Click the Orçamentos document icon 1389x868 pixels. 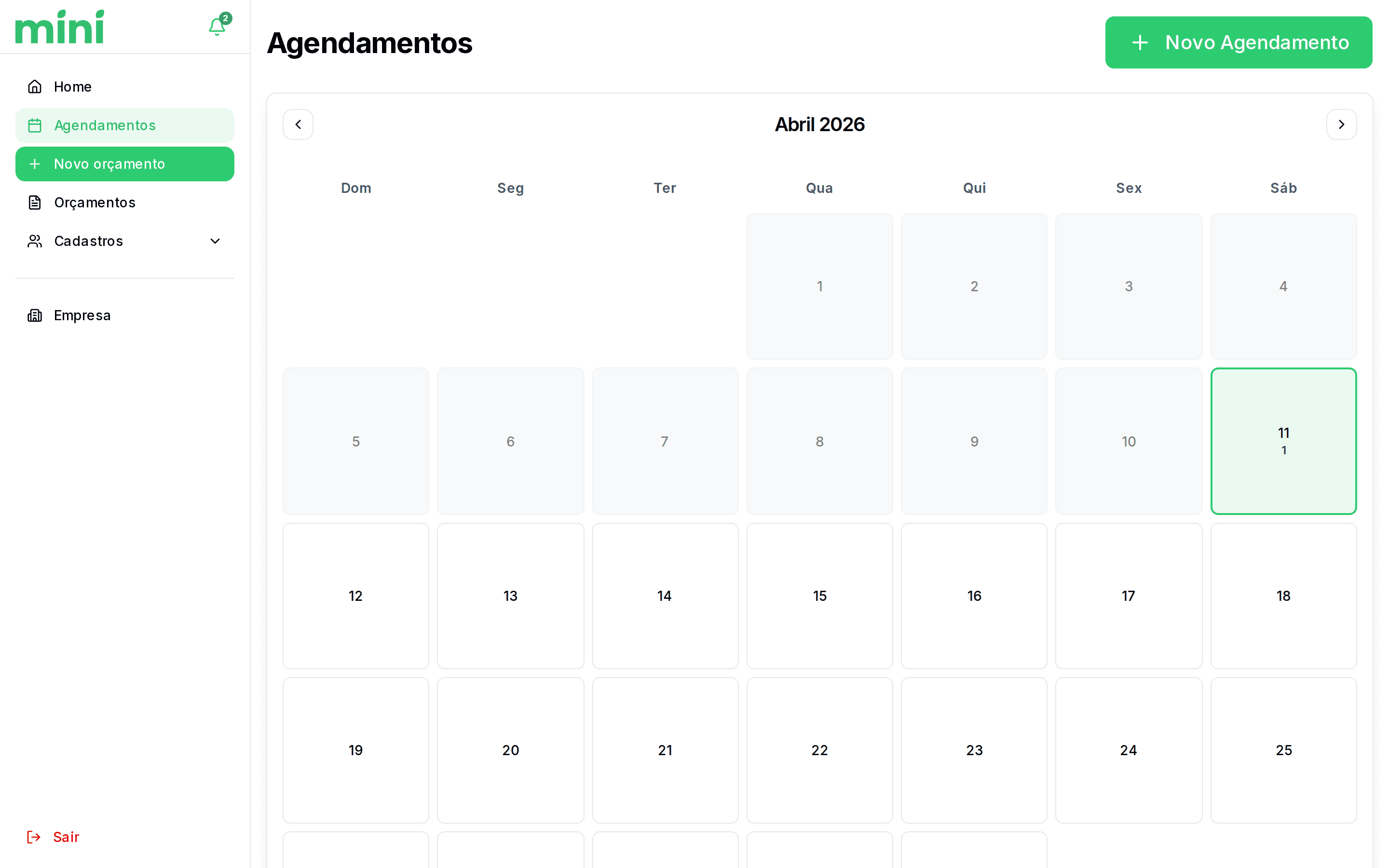coord(35,203)
